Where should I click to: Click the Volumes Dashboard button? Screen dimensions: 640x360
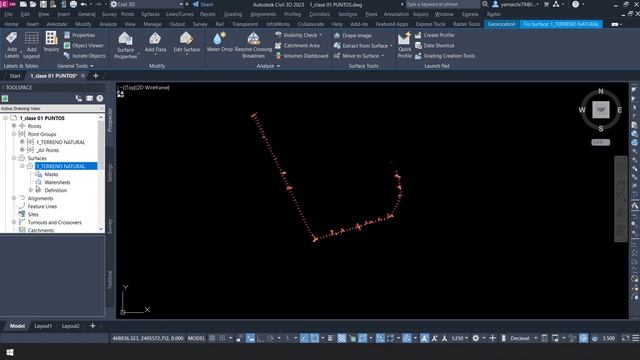point(302,56)
